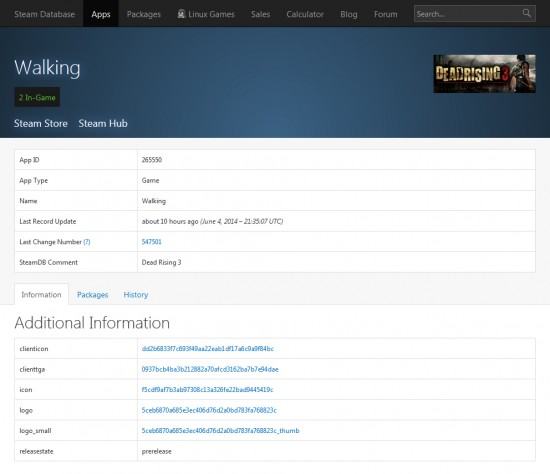
Task: Click the releasestate row label
Action: point(36,451)
